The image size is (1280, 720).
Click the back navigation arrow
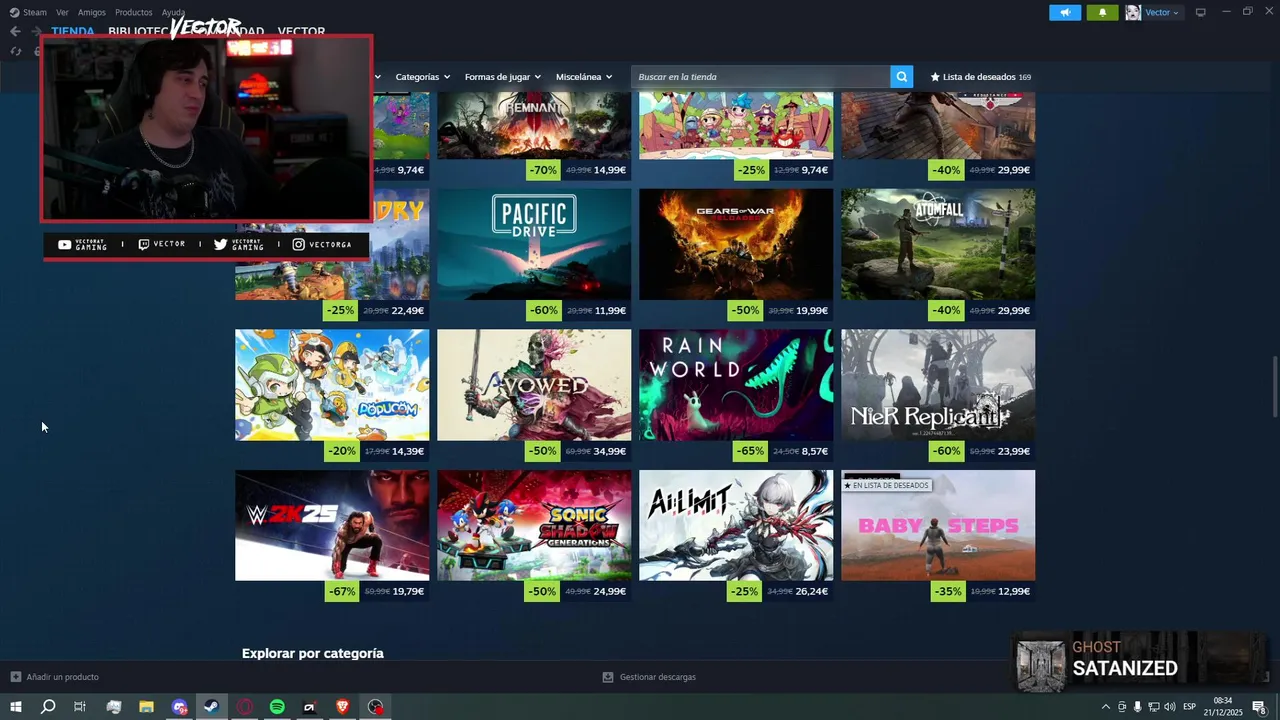pyautogui.click(x=15, y=31)
